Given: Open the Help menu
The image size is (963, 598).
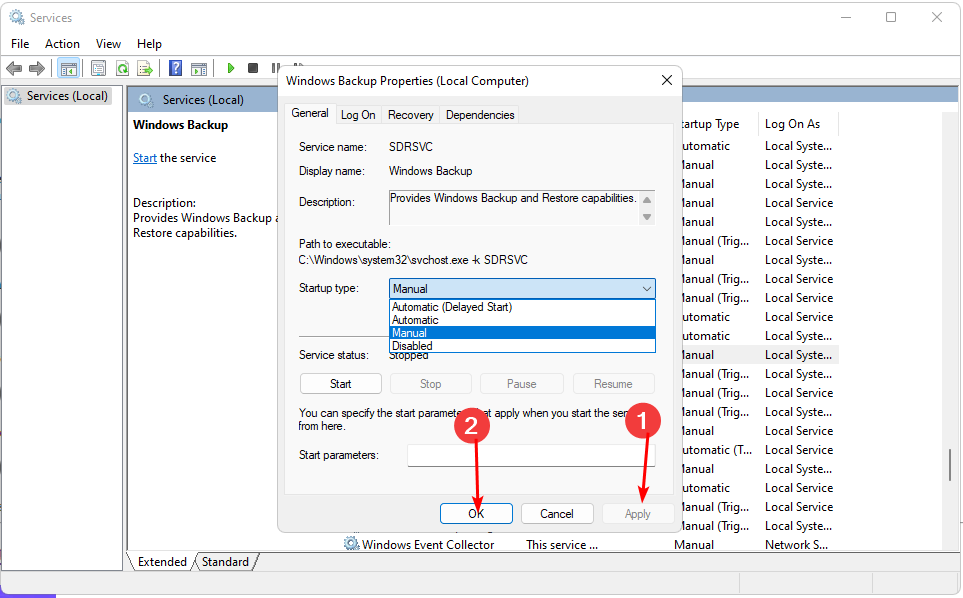Looking at the screenshot, I should [x=149, y=44].
